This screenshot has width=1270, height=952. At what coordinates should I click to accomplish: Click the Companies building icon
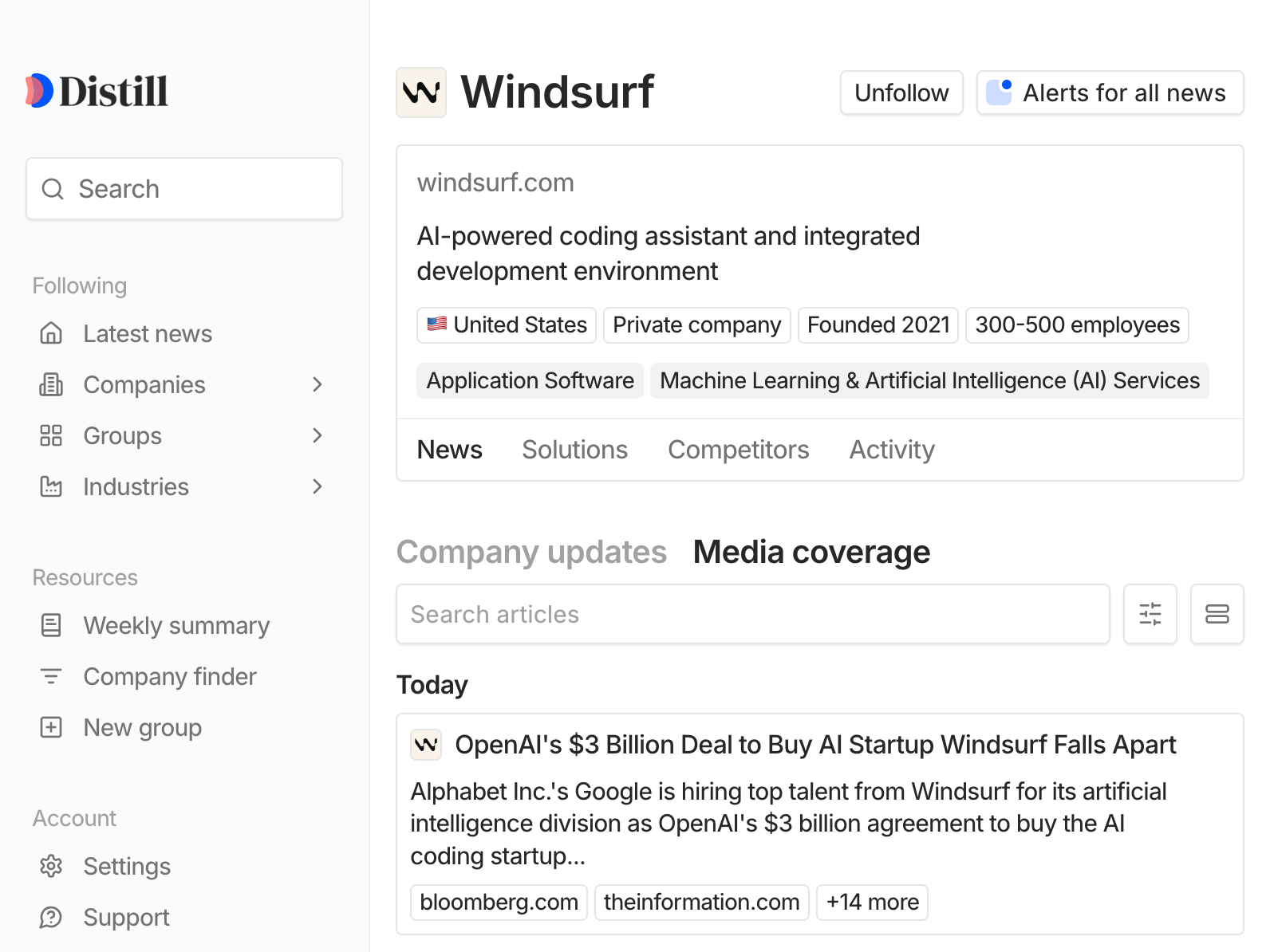click(51, 384)
